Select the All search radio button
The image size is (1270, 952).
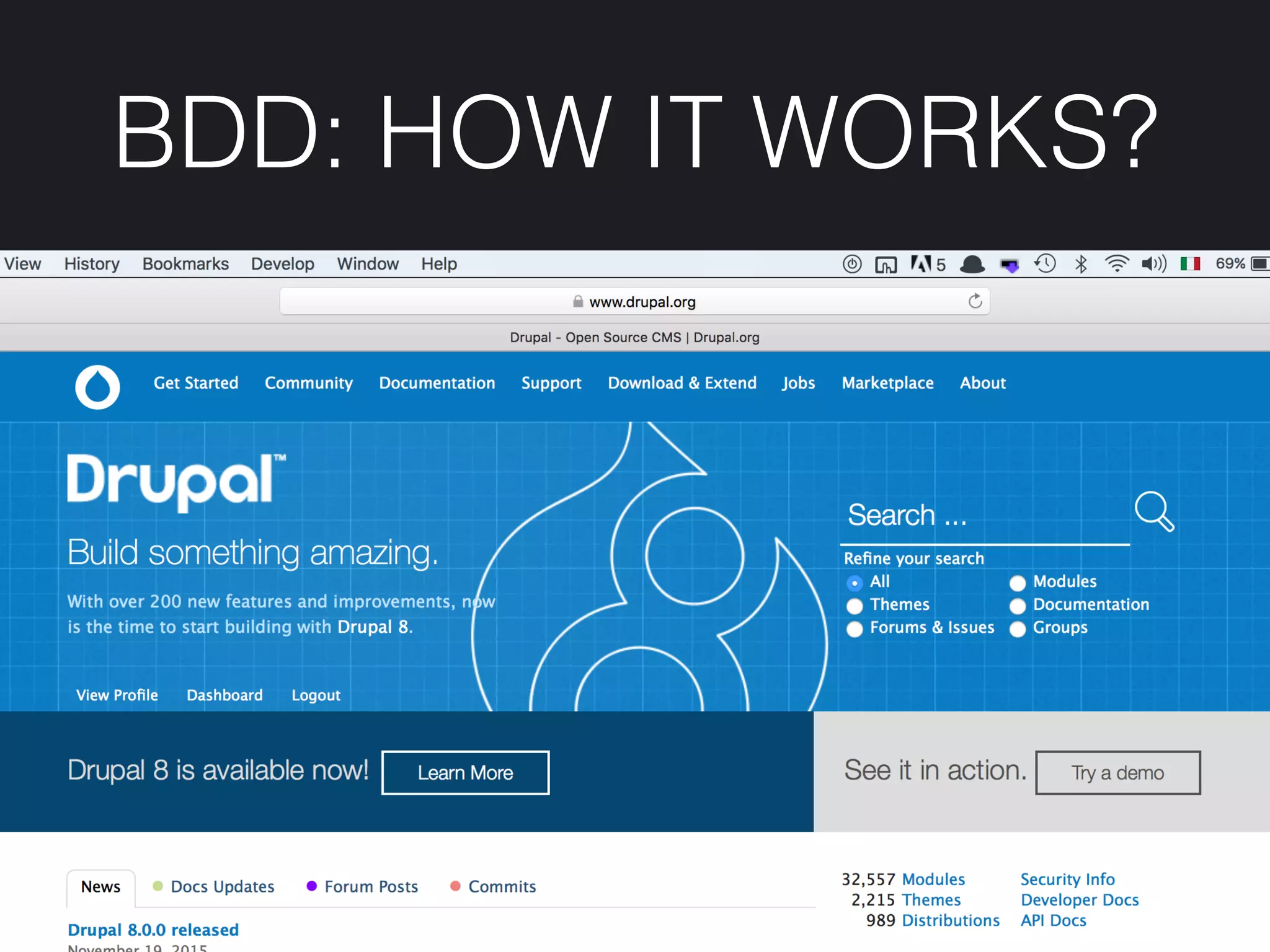click(x=855, y=583)
